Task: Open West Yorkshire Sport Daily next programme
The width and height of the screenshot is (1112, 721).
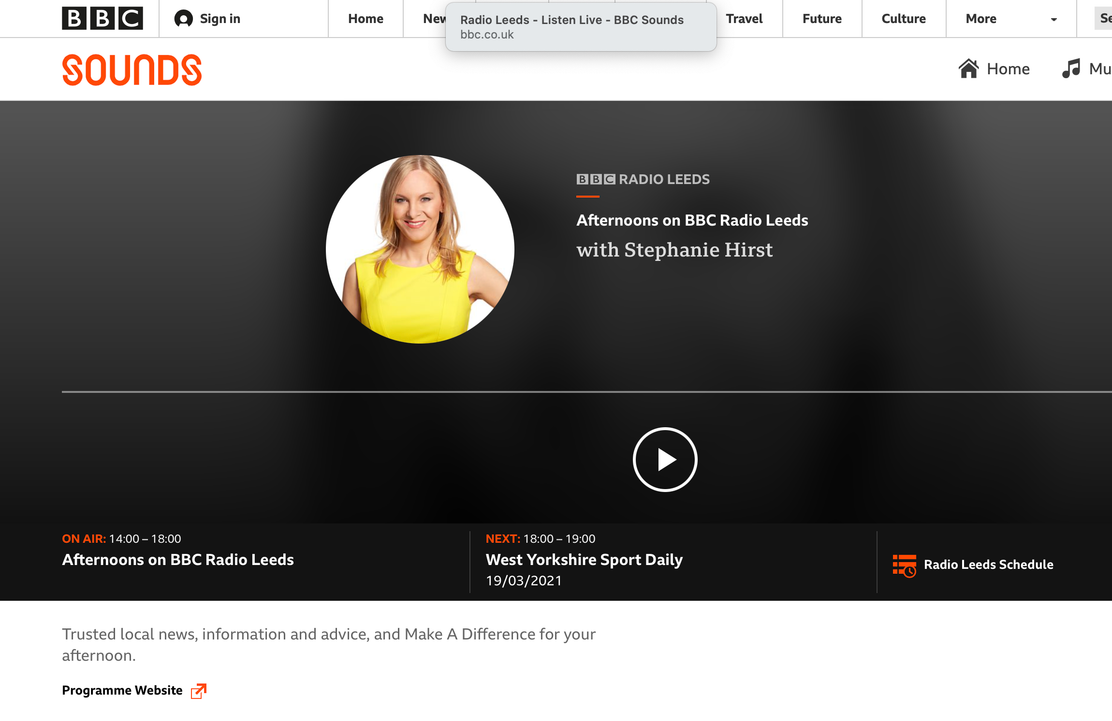Action: 584,559
